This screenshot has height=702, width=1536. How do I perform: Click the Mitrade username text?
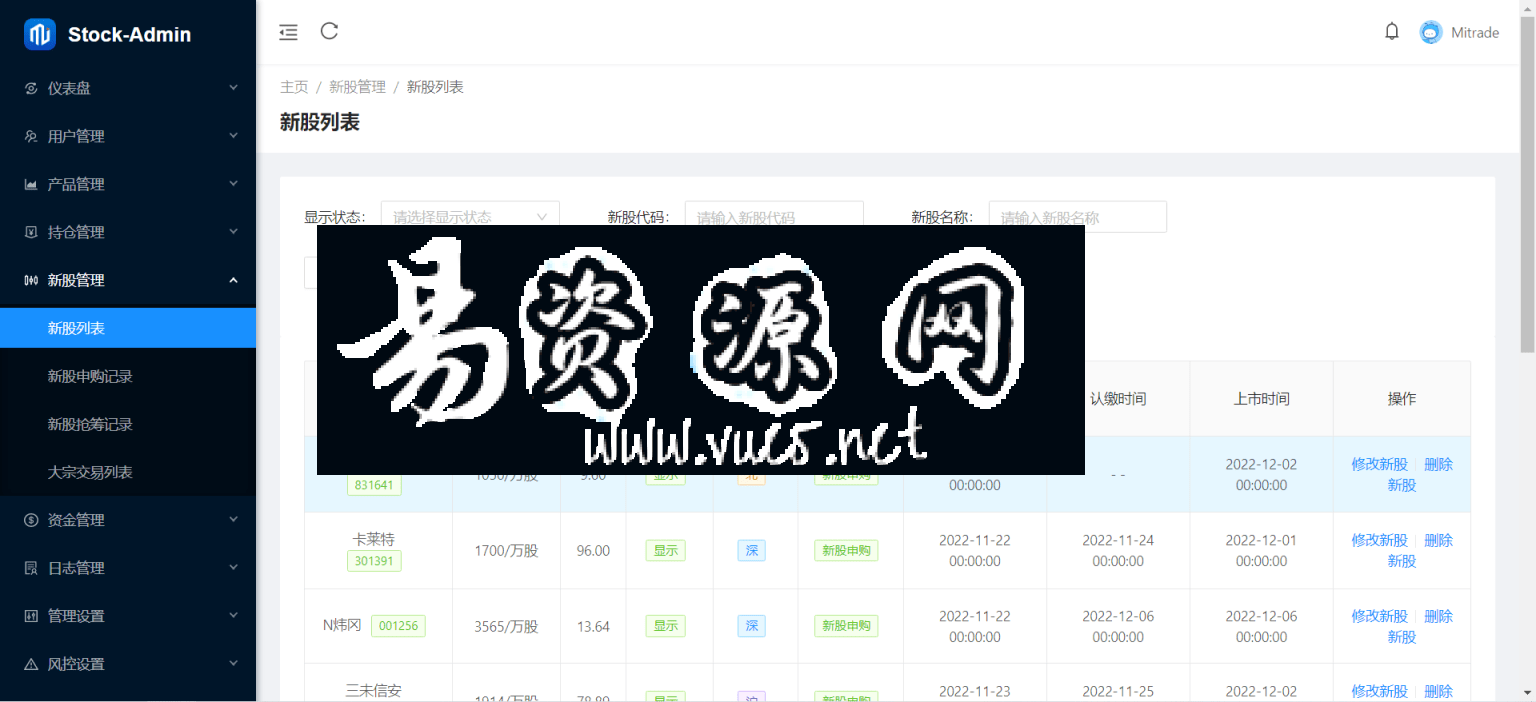point(1475,33)
